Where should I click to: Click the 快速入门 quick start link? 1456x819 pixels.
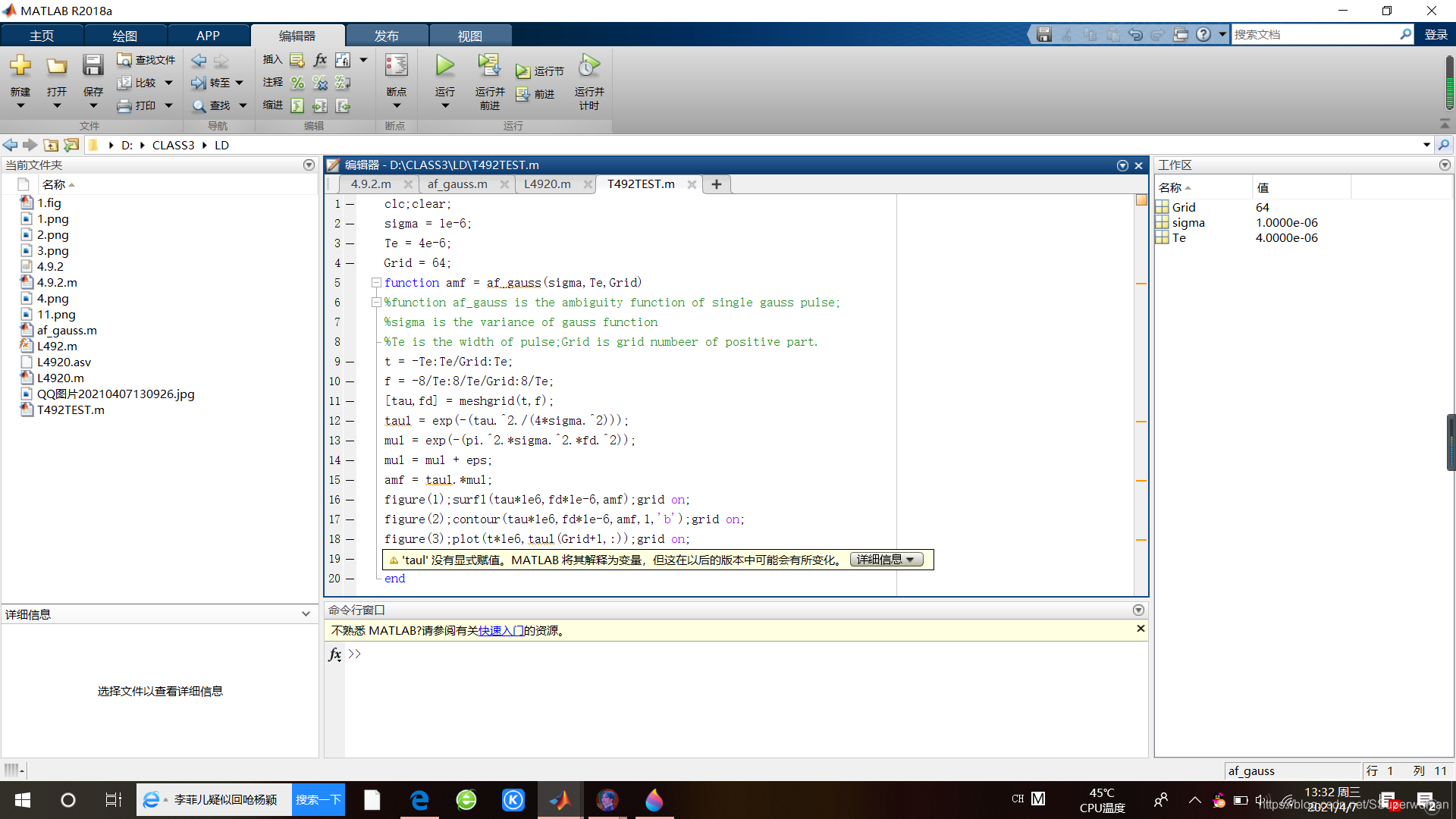point(500,631)
